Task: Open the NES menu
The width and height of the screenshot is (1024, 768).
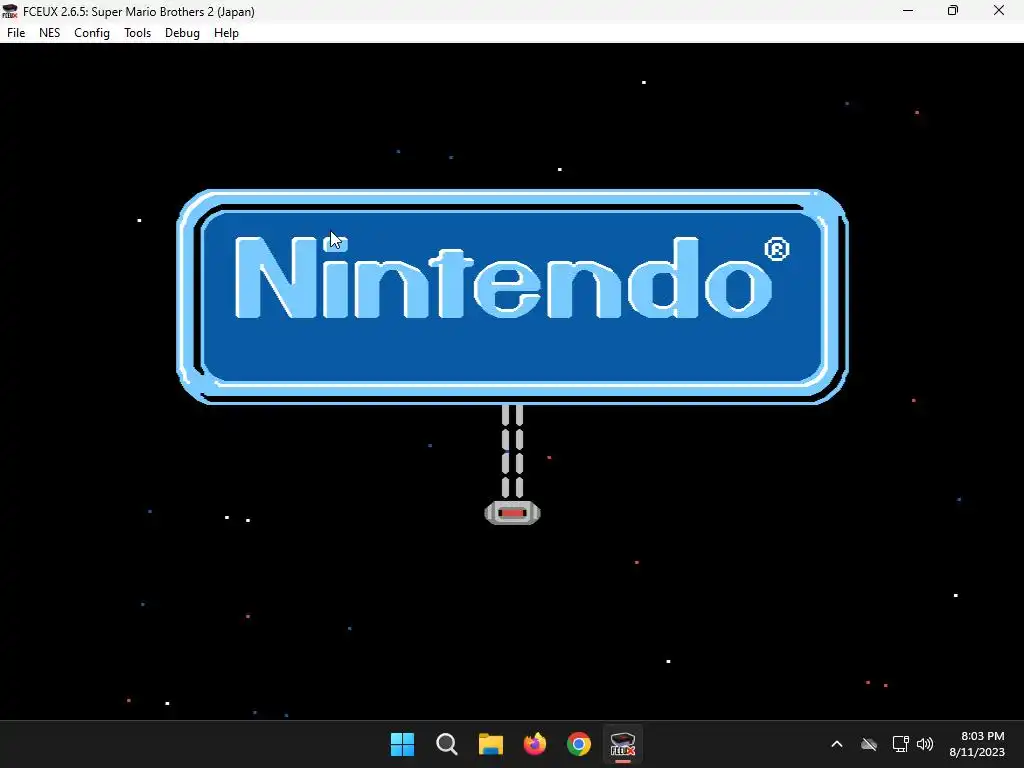Action: click(50, 33)
